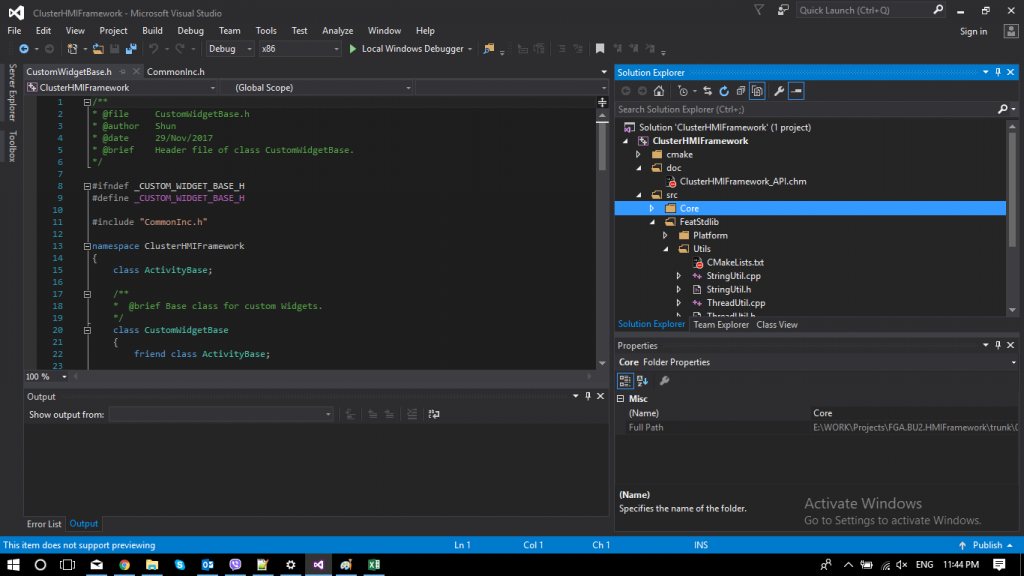Image resolution: width=1024 pixels, height=576 pixels.
Task: Toggle Preview Selected Items in Solution Explorer
Action: (758, 90)
